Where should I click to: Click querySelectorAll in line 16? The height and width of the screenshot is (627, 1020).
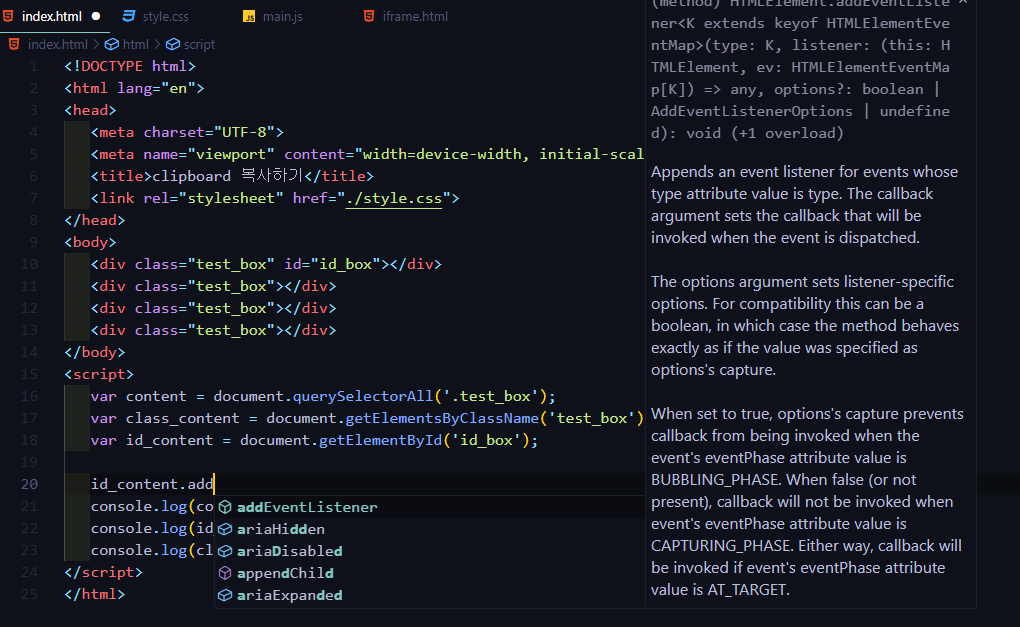point(363,396)
